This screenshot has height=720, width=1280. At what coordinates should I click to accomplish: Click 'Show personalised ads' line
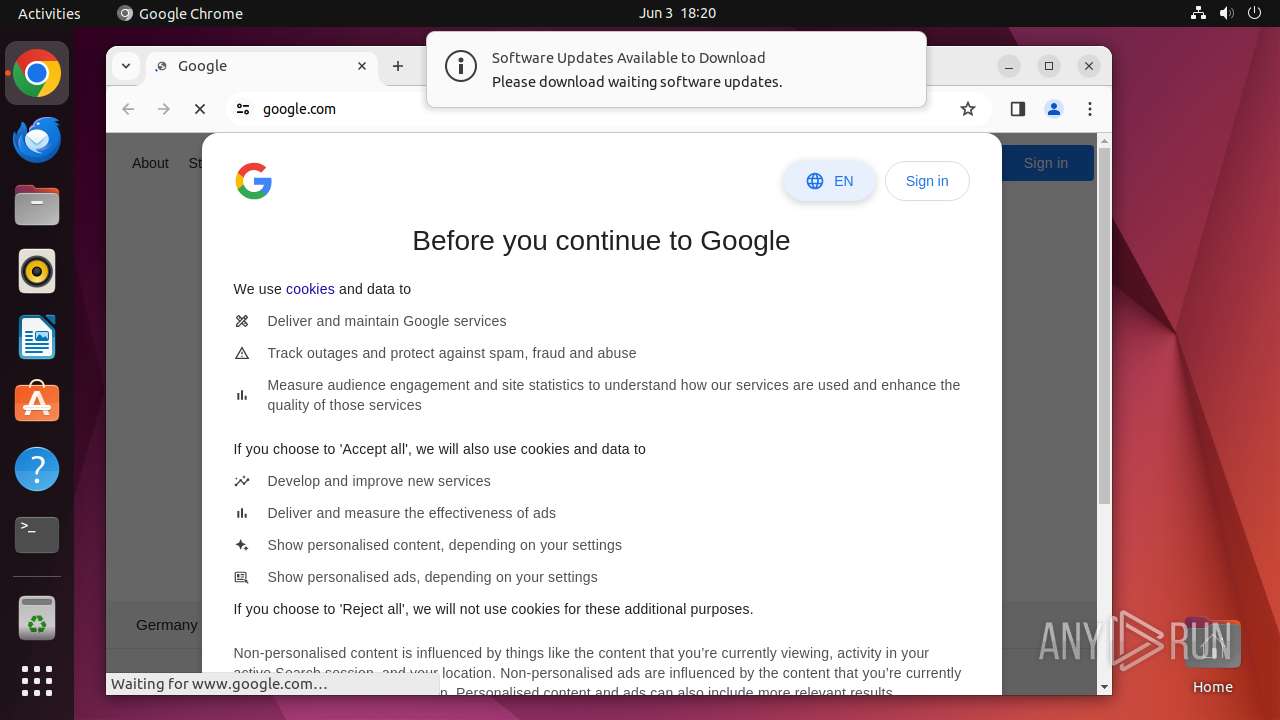pyautogui.click(x=432, y=577)
